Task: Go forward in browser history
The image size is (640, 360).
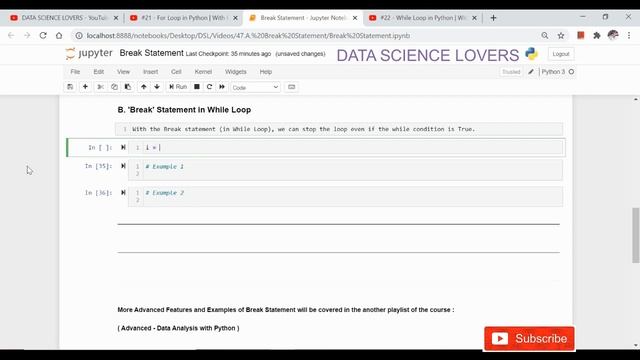Action: (27, 36)
